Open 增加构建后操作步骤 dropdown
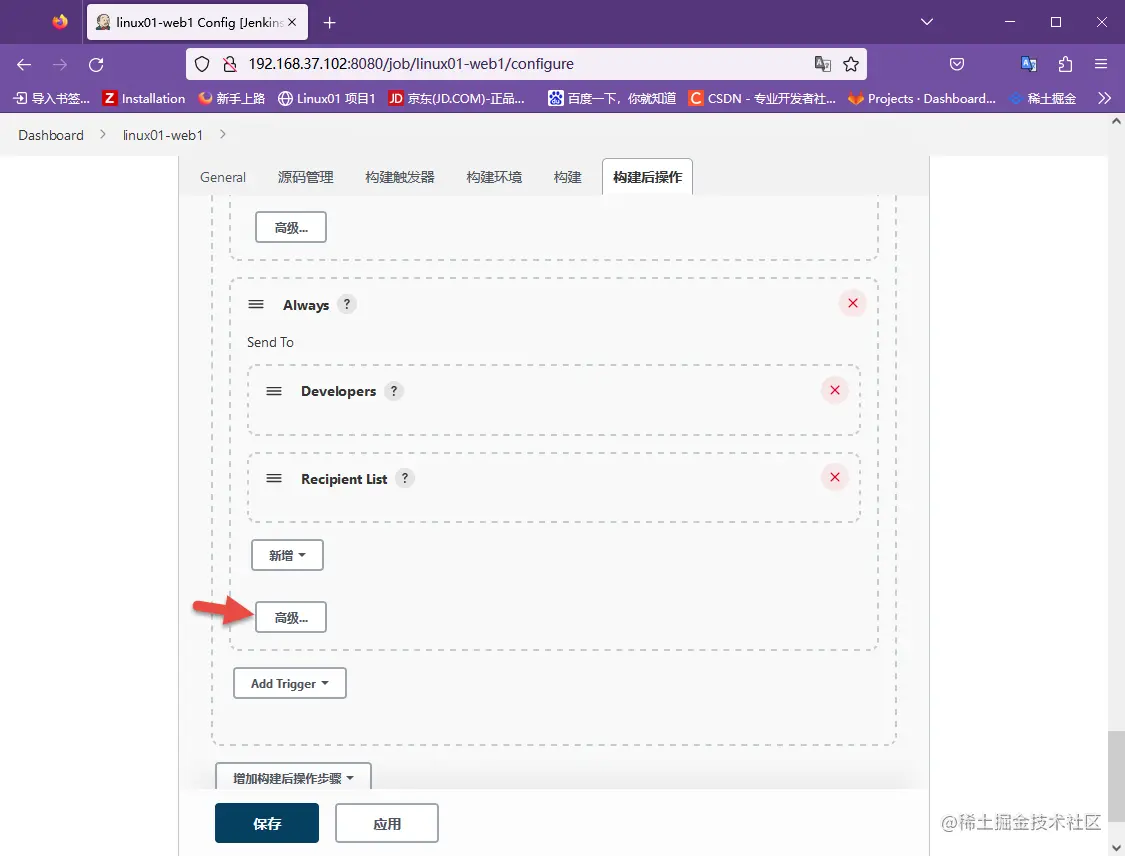1125x856 pixels. [293, 777]
